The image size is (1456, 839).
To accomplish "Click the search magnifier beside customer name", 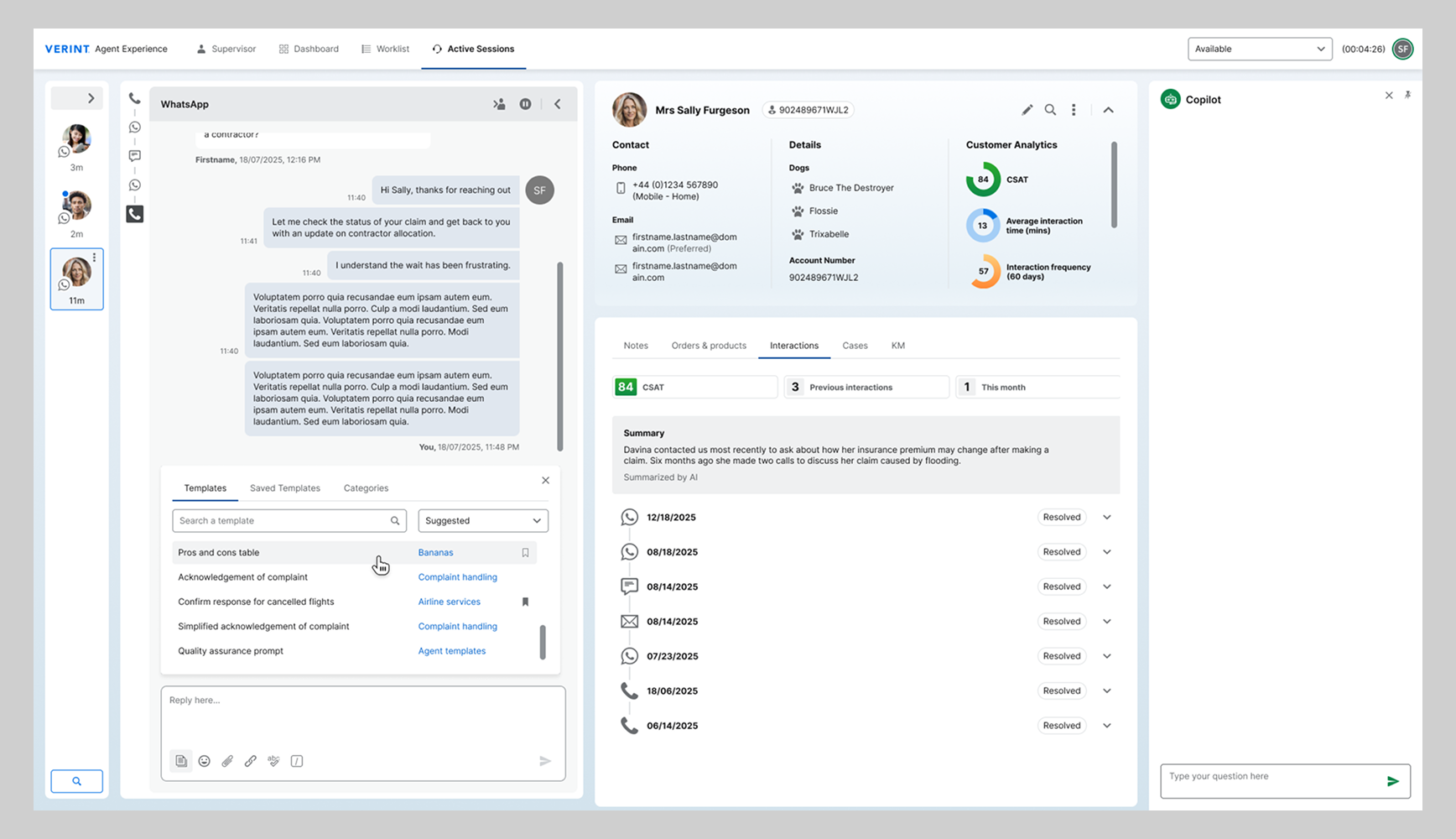I will (x=1050, y=110).
